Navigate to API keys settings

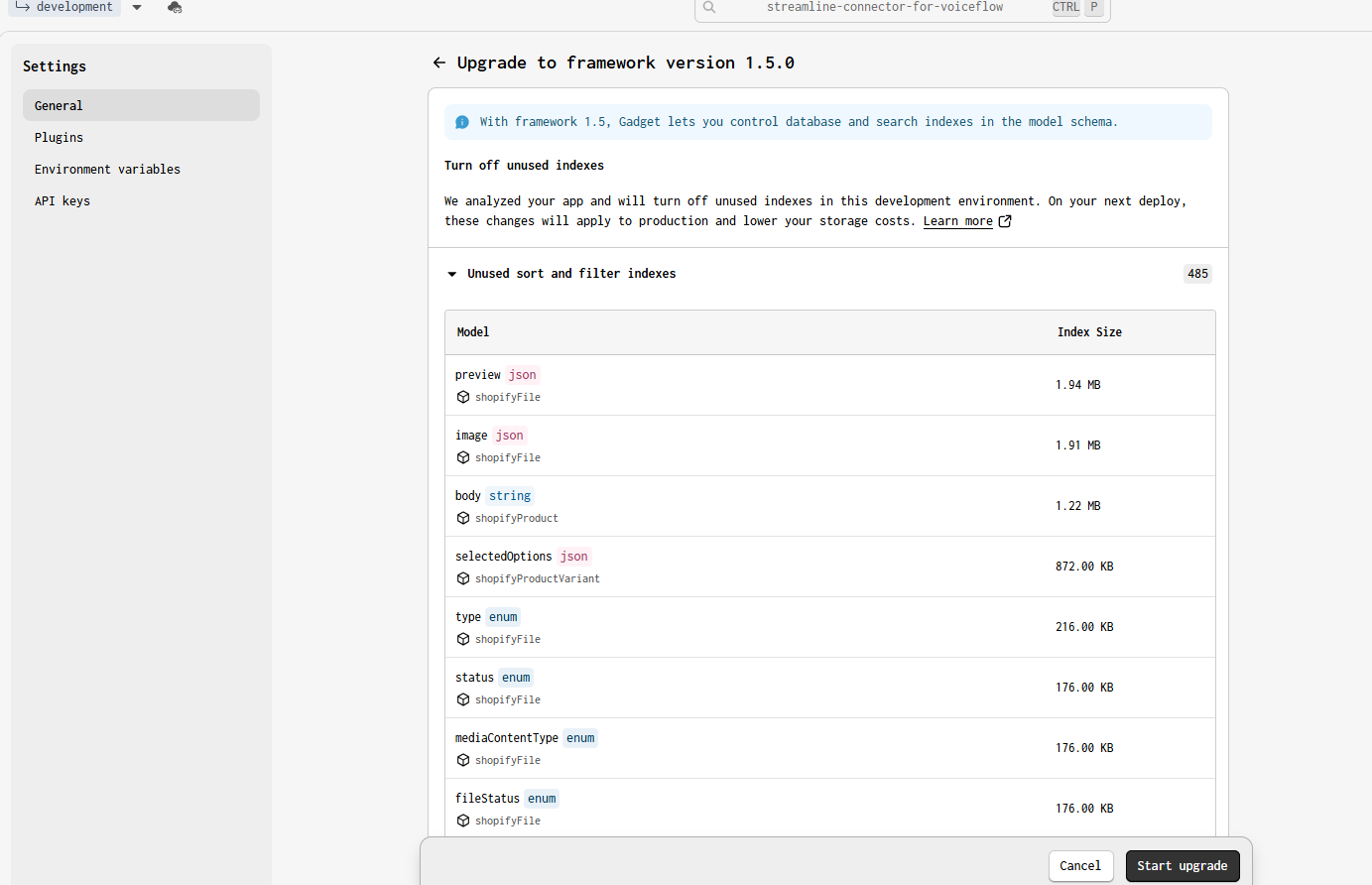click(x=62, y=201)
